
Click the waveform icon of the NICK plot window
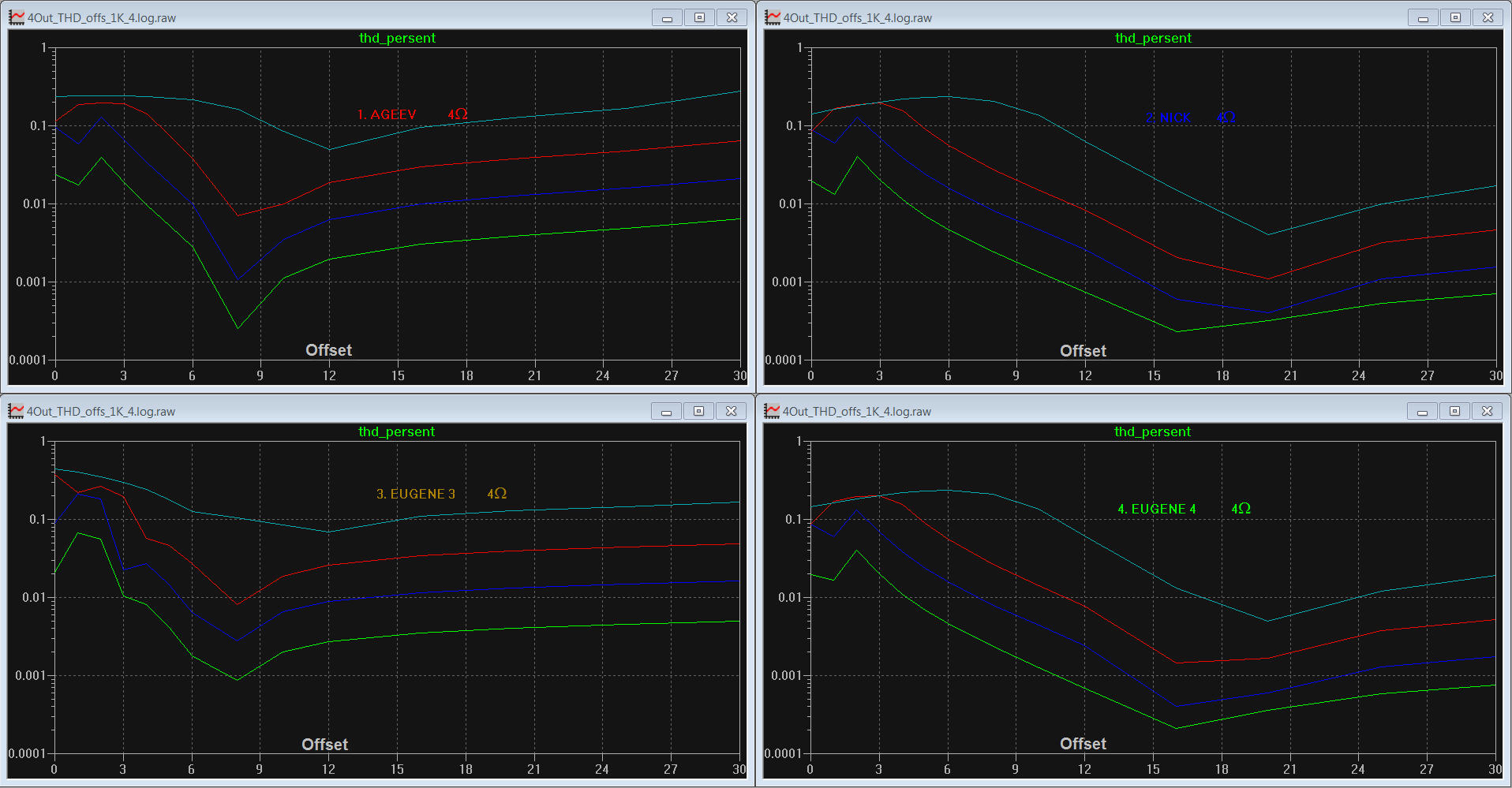pos(773,17)
